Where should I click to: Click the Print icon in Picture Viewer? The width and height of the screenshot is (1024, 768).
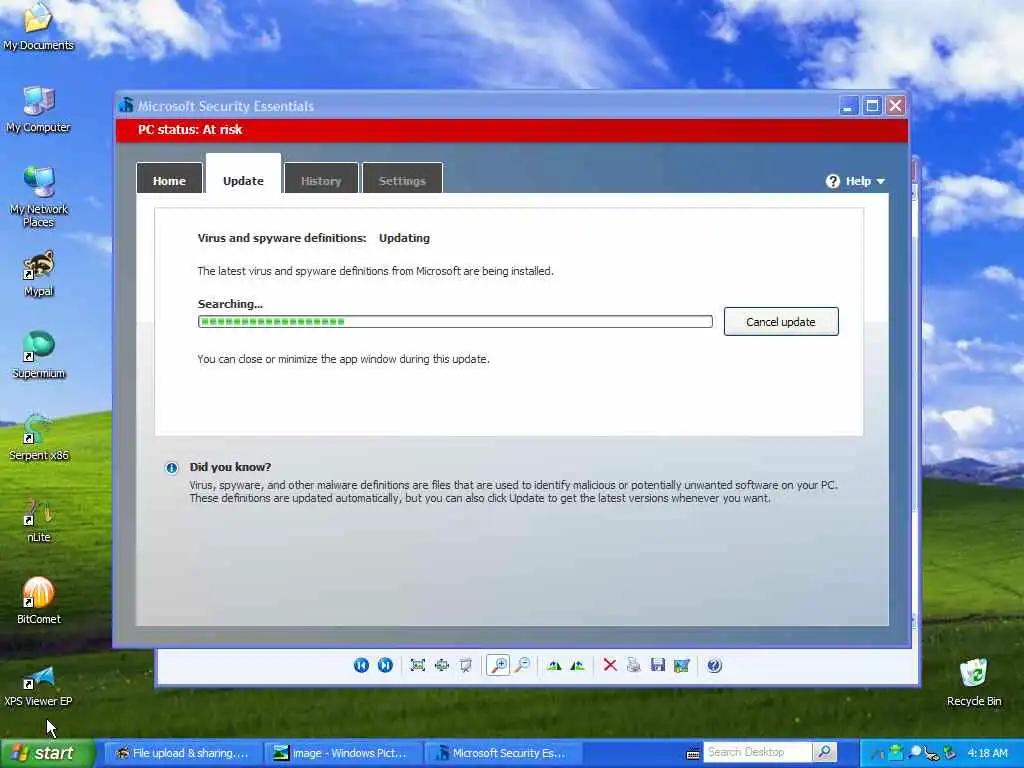633,665
